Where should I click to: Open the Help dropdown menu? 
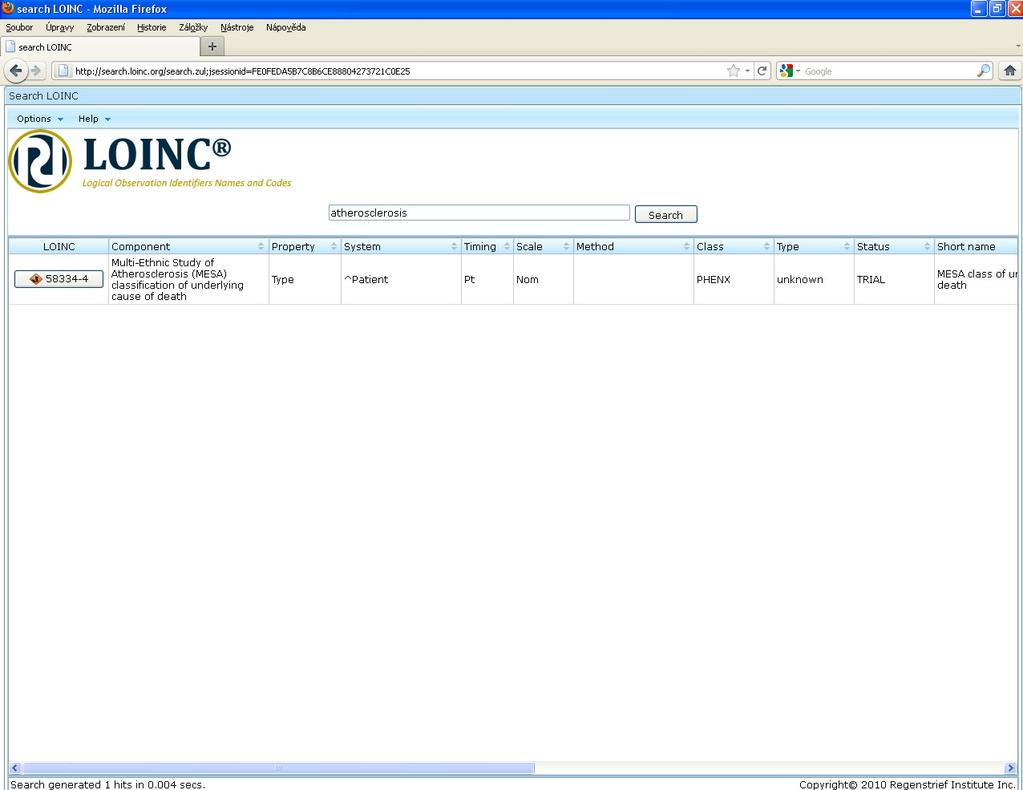(94, 119)
